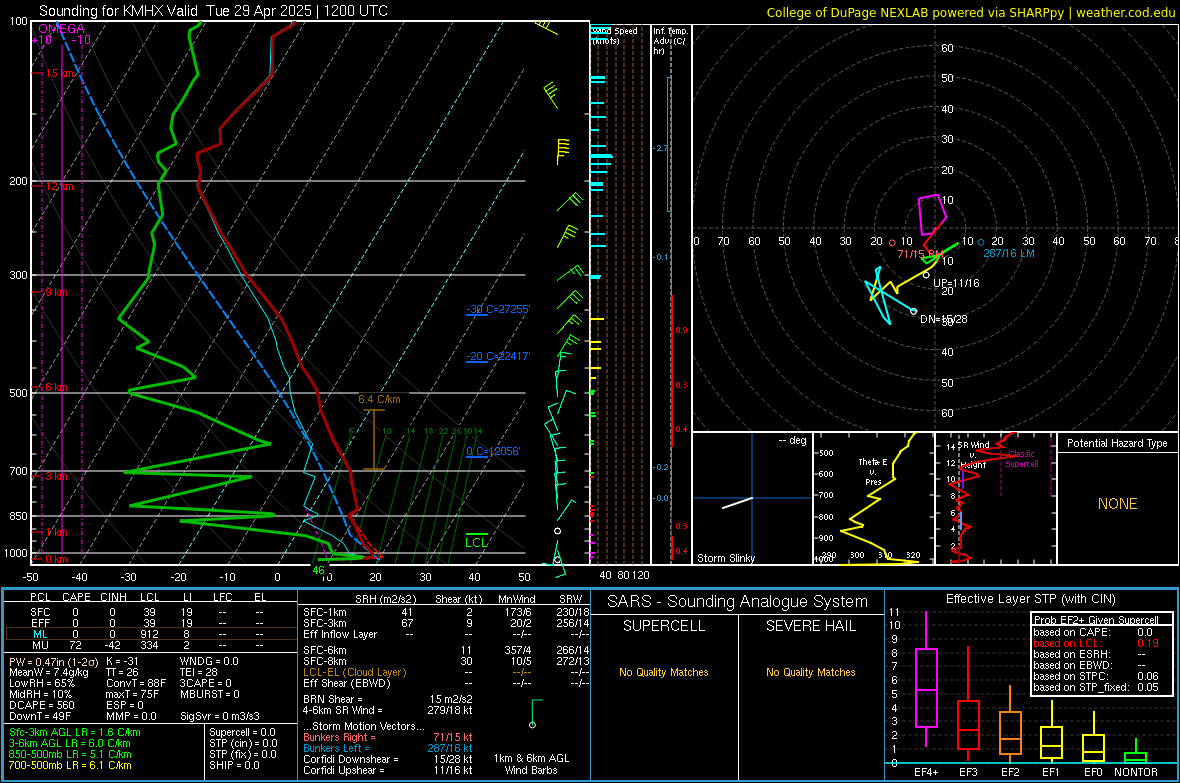Click the red 'based on LCL' probability row
This screenshot has width=1180, height=783.
point(1096,643)
